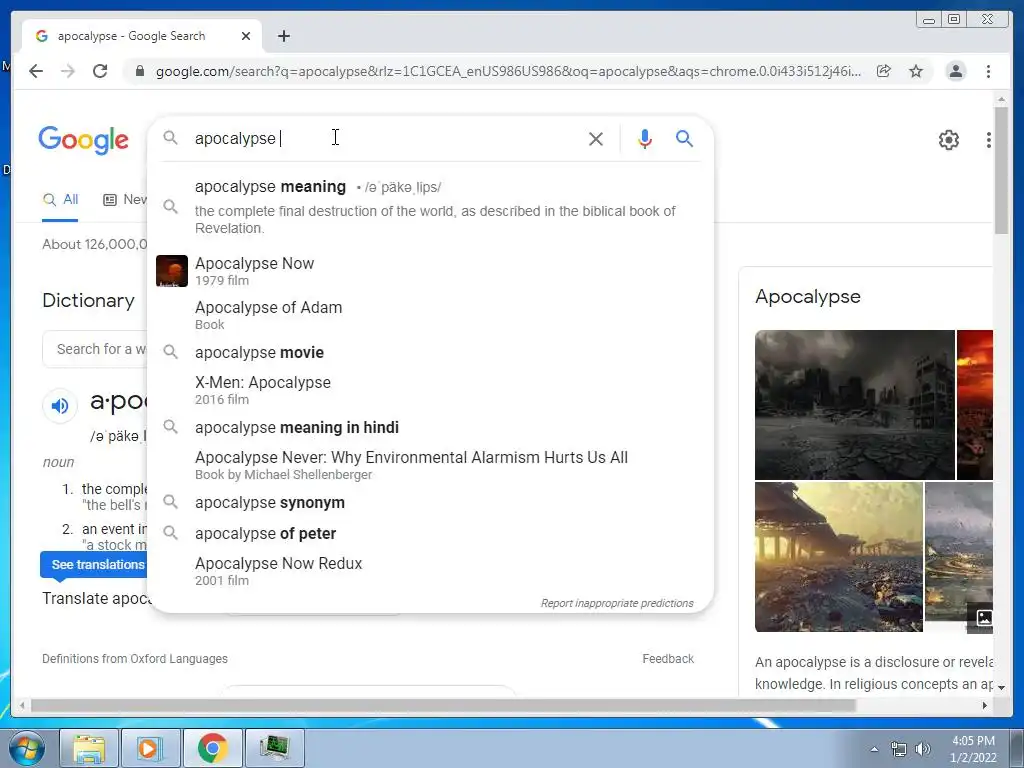Viewport: 1024px width, 768px height.
Task: Submit search with blue magnifier icon
Action: 684,138
